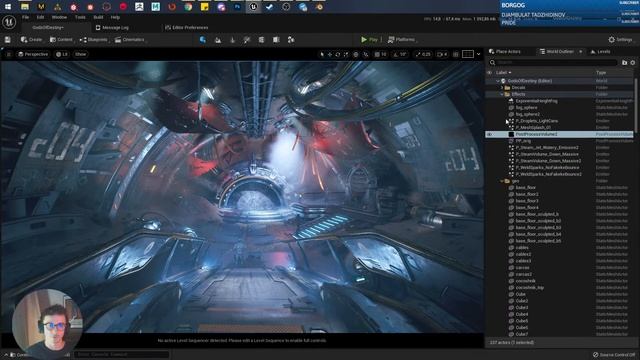Click the outliner create folder icon
Viewport: 640px width, 360px height.
point(624,62)
